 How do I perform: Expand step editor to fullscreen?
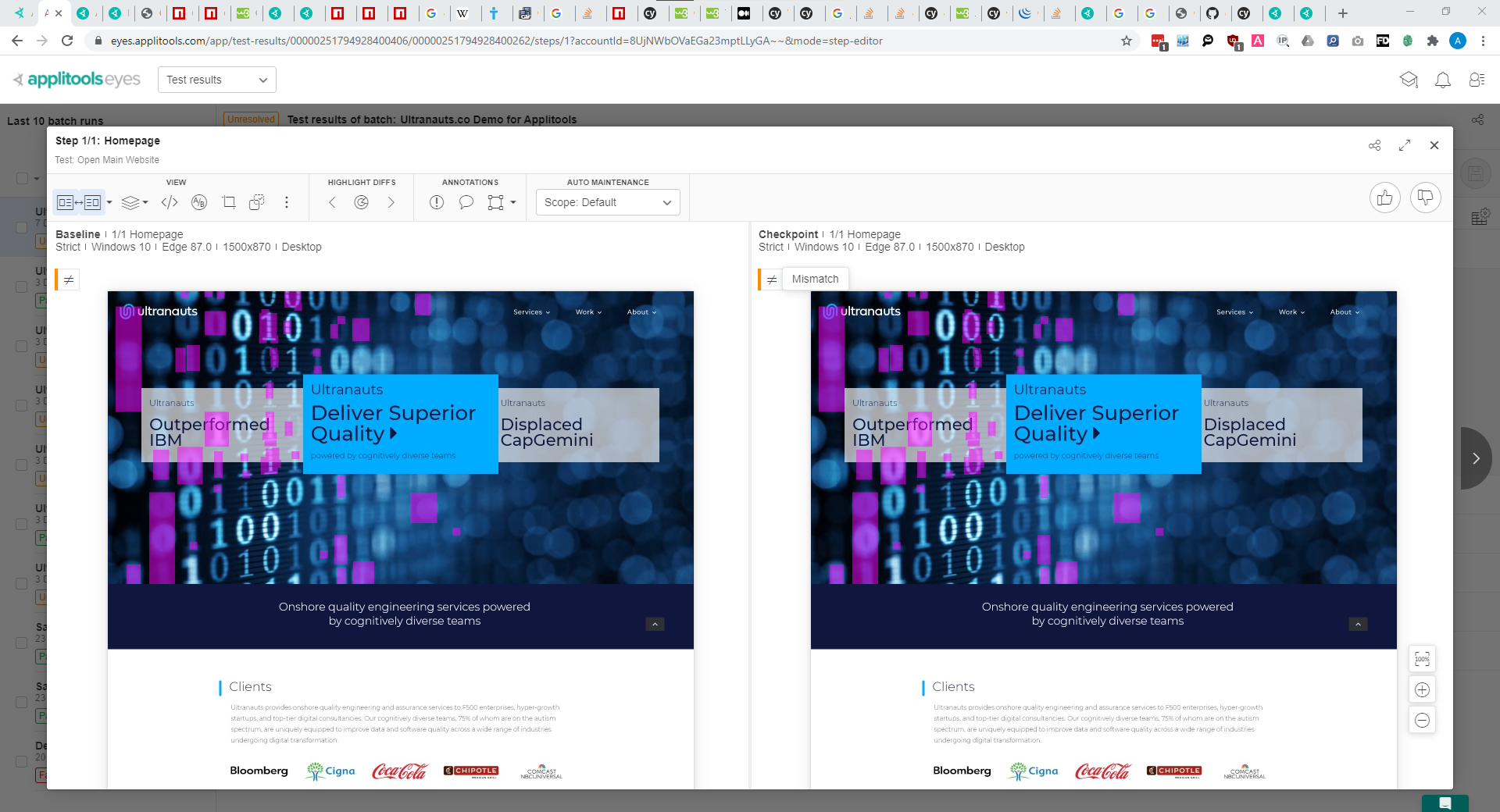coord(1405,145)
